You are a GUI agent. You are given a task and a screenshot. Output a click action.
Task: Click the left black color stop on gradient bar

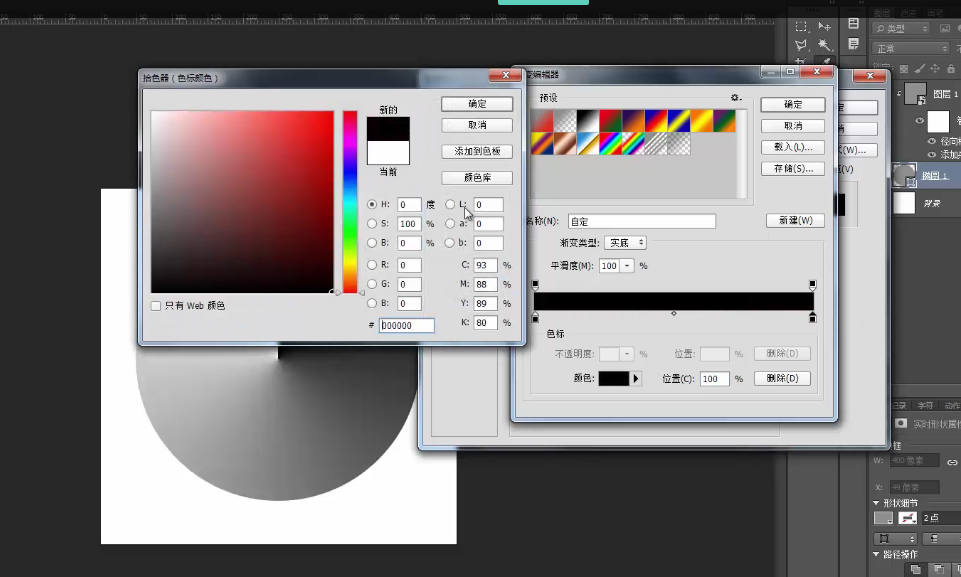(x=535, y=318)
